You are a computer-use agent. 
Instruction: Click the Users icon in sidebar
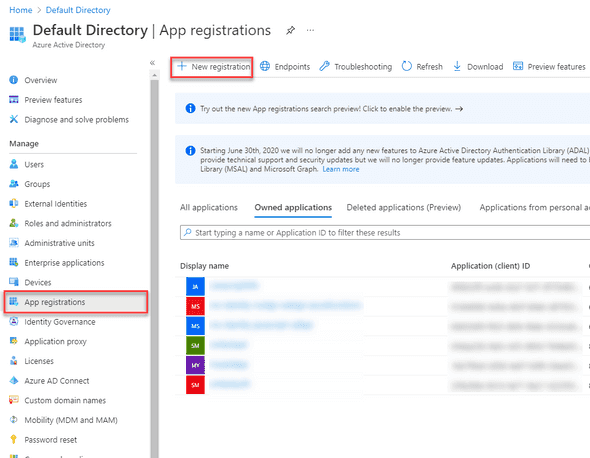point(14,164)
